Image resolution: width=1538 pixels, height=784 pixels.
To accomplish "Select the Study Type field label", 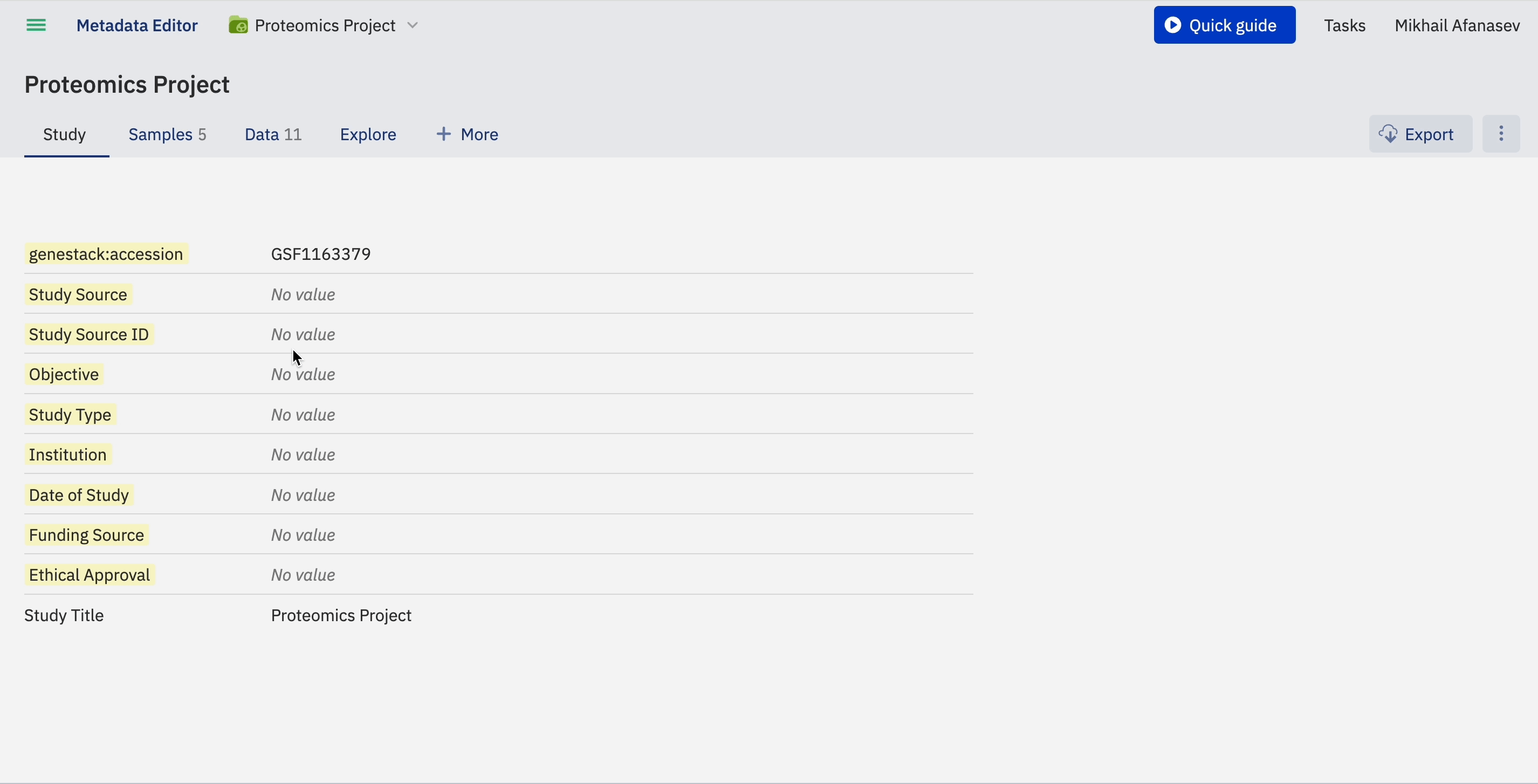I will tap(70, 415).
